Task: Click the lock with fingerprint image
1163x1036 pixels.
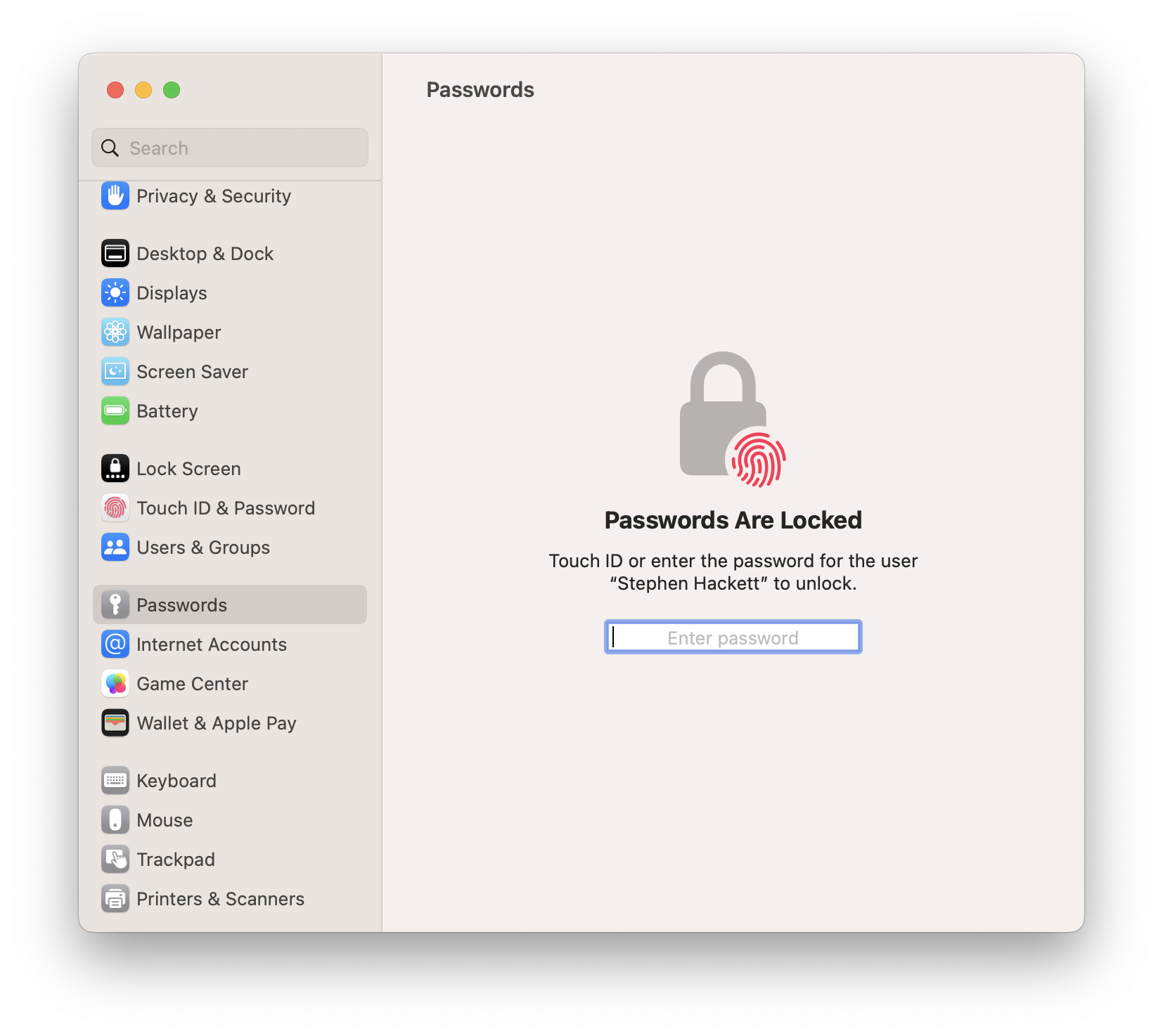Action: pyautogui.click(x=732, y=420)
